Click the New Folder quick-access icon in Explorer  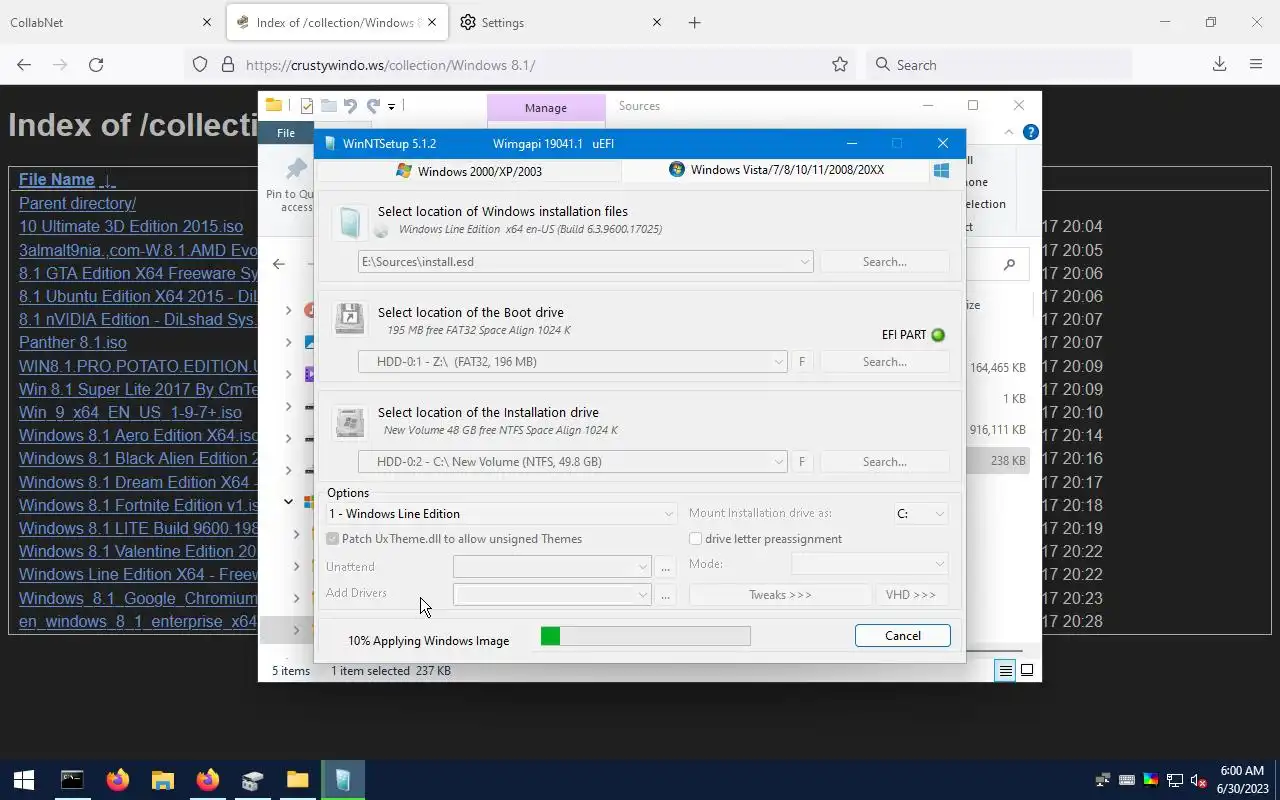coord(328,106)
